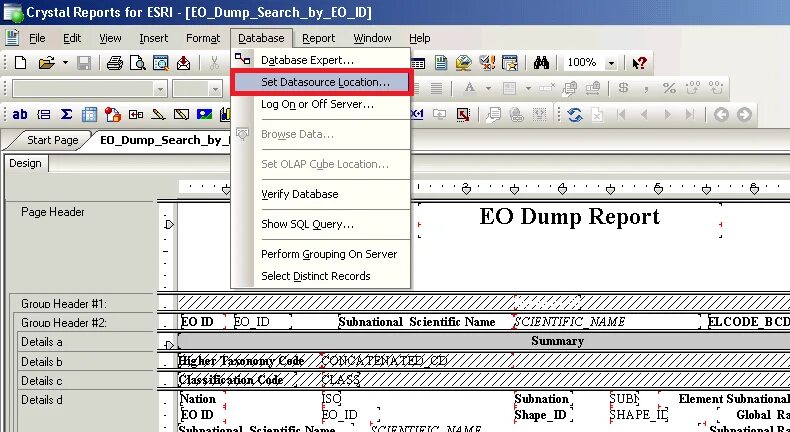The image size is (790, 432).
Task: Open the Report menu
Action: point(318,38)
